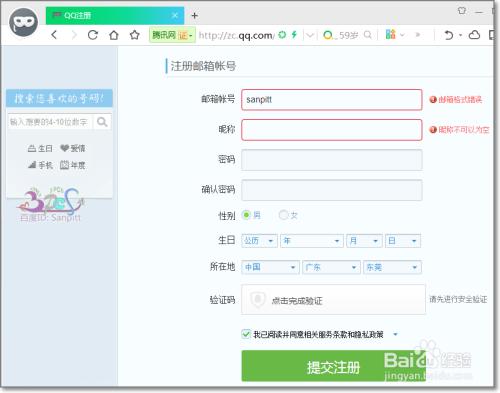Open the 年 birthday year dropdown

pos(312,241)
